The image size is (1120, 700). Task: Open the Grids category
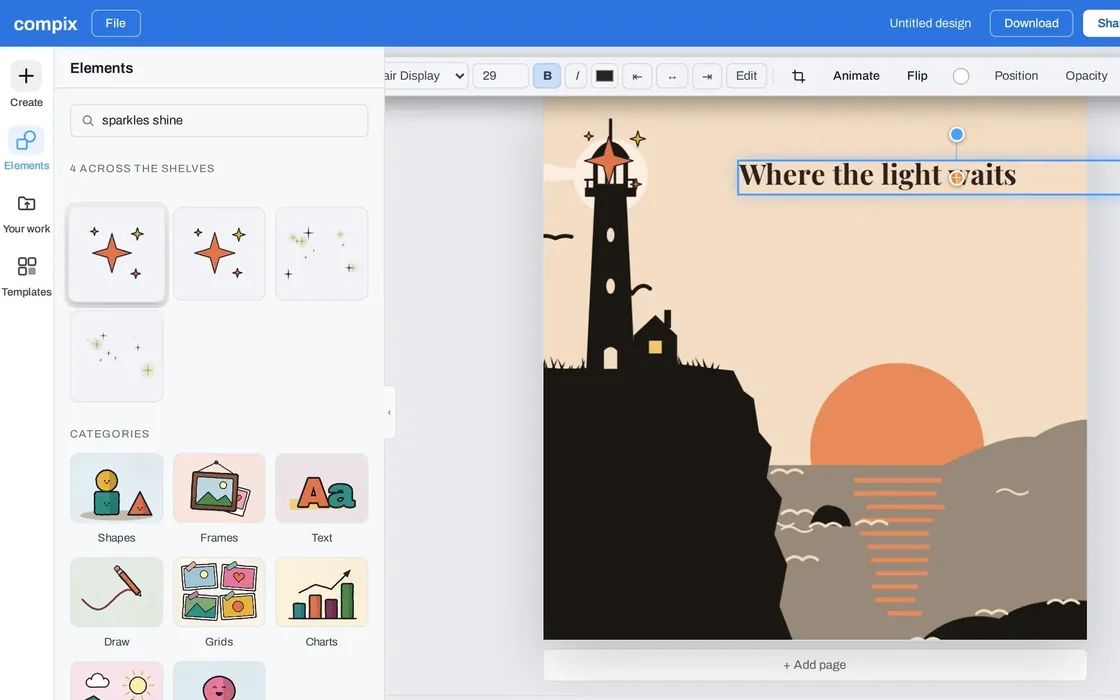click(219, 592)
